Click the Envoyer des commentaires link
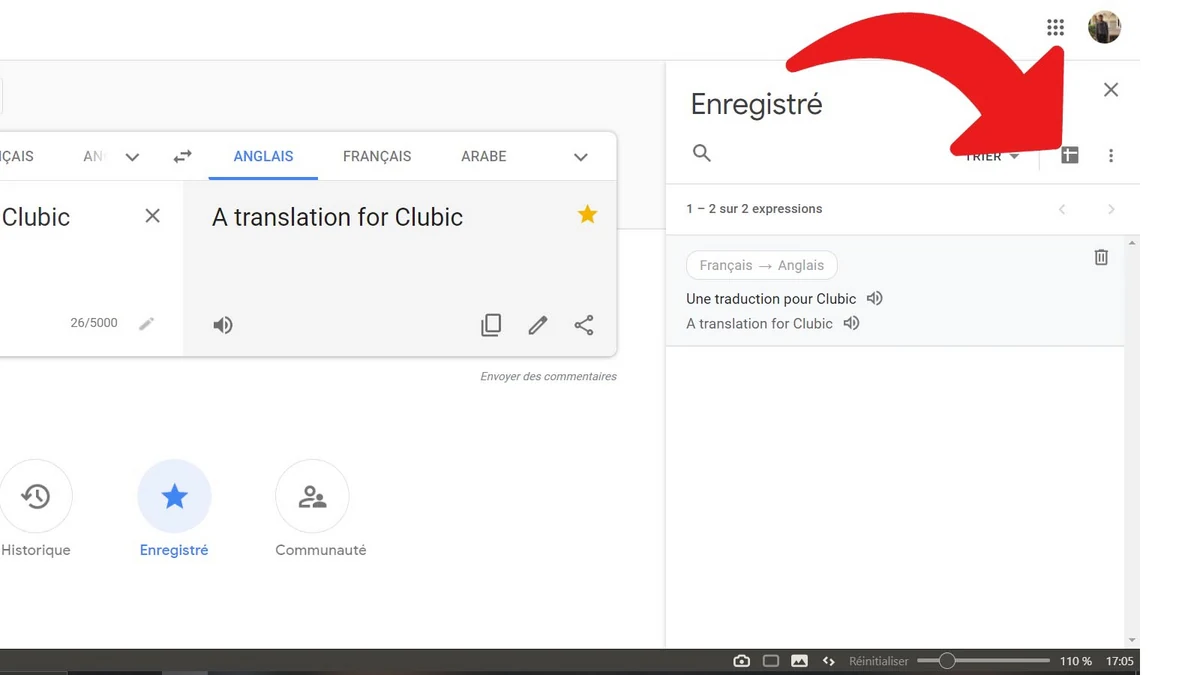 pyautogui.click(x=548, y=377)
